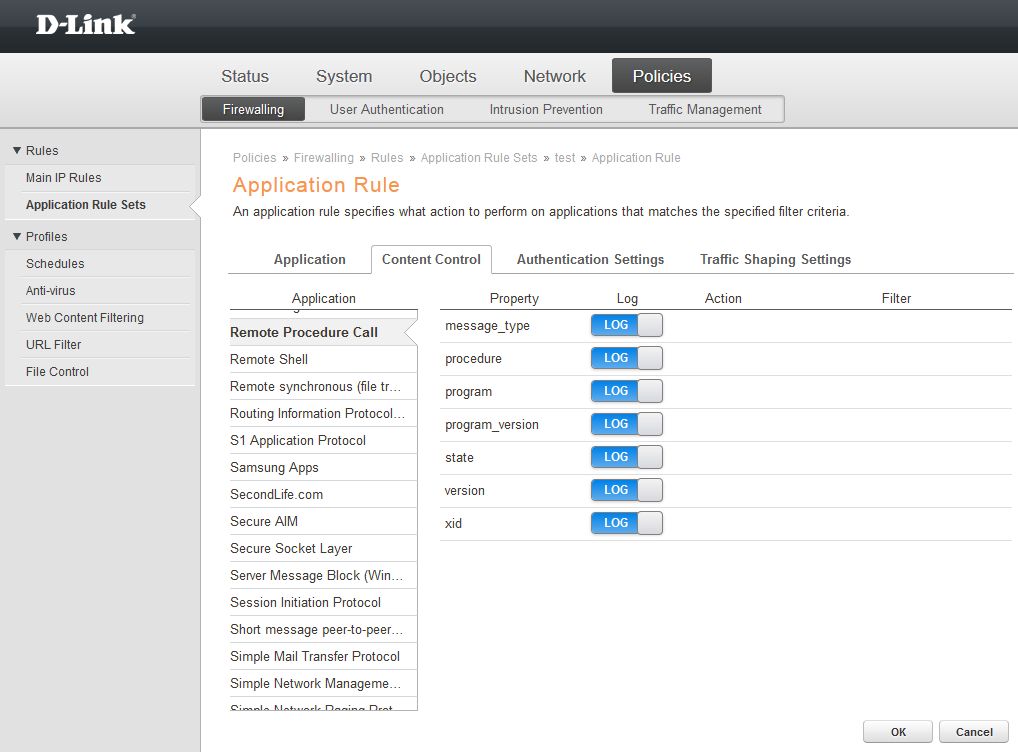Open Web Content Filtering profile
Image resolution: width=1018 pixels, height=752 pixels.
click(85, 318)
